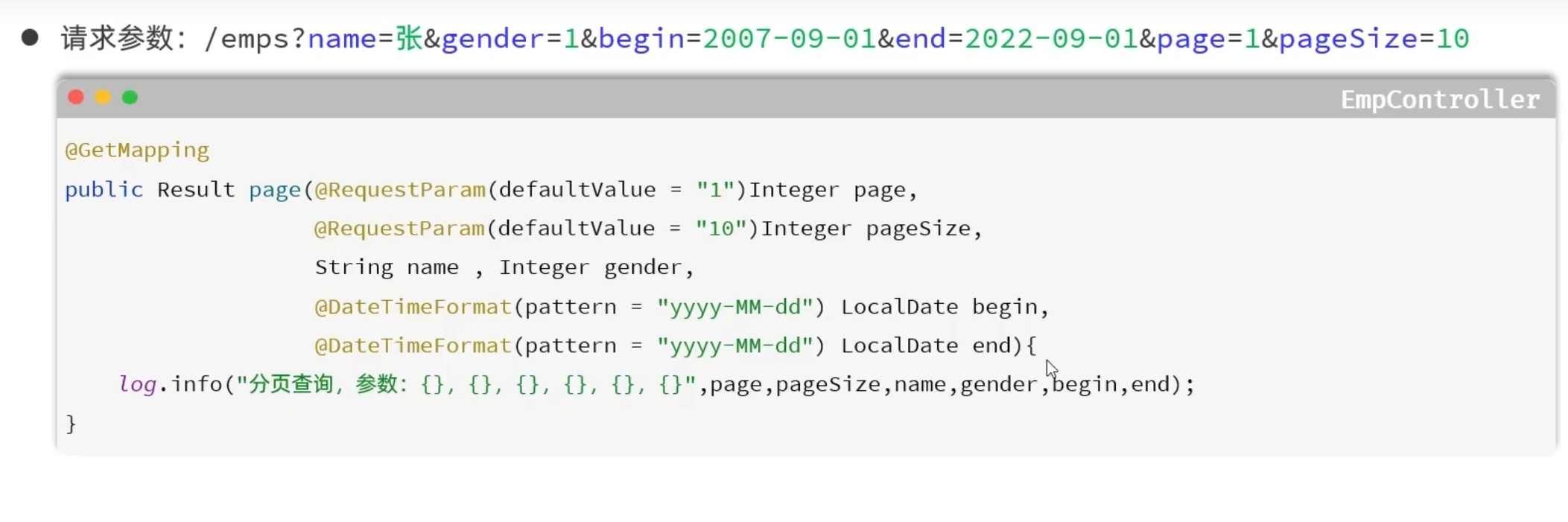1568x522 pixels.
Task: Click the green maximize dot on code window
Action: pyautogui.click(x=130, y=98)
